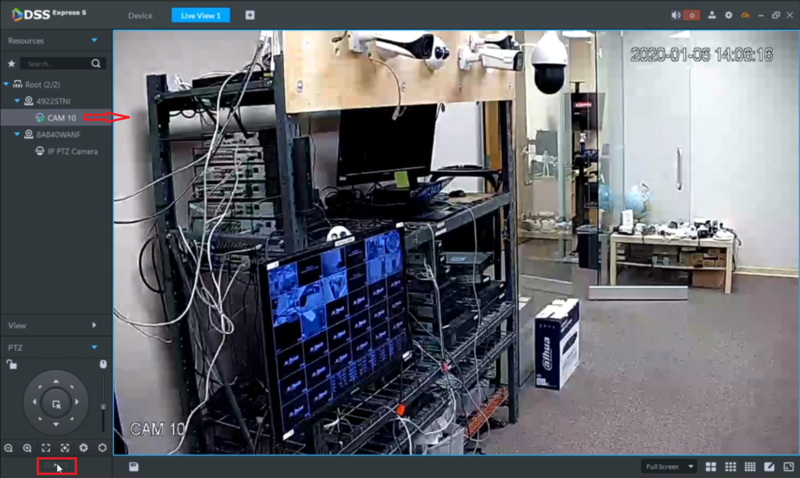Click the save view disk icon
Image resolution: width=800 pixels, height=478 pixels.
134,466
